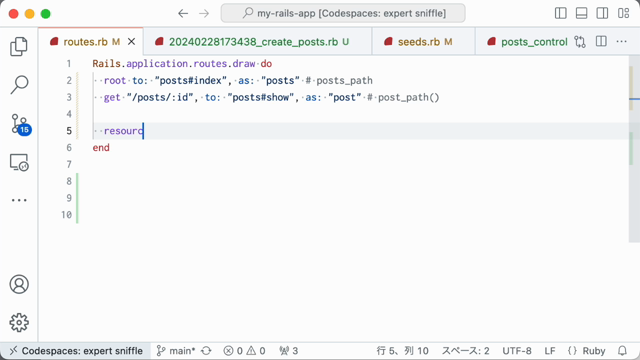Open Source Control with 15 changes
The height and width of the screenshot is (360, 640).
tap(20, 124)
